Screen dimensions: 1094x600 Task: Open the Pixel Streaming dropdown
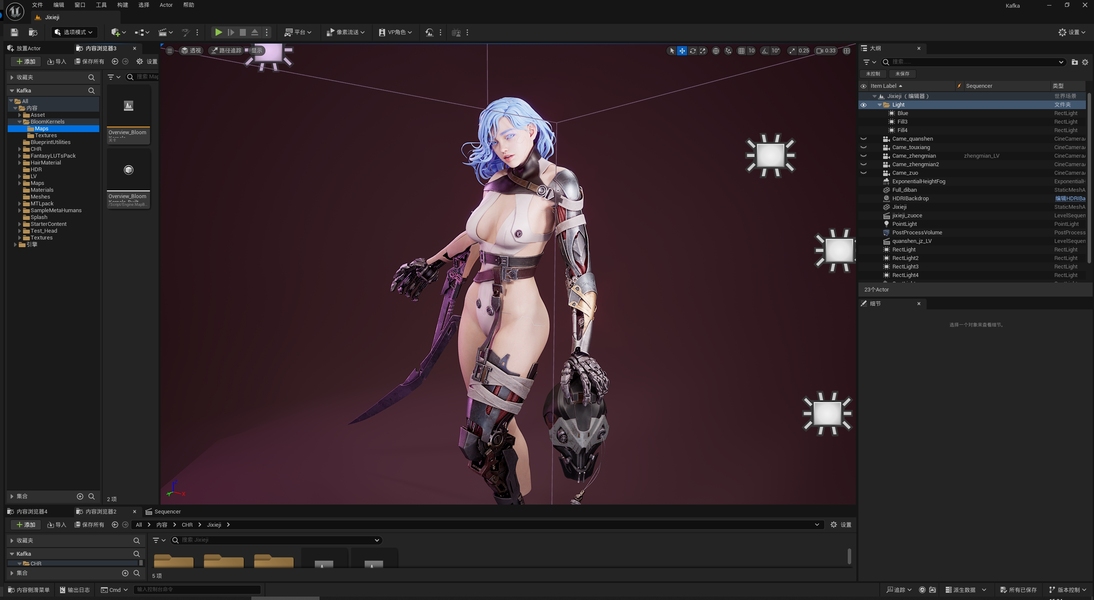[x=346, y=32]
